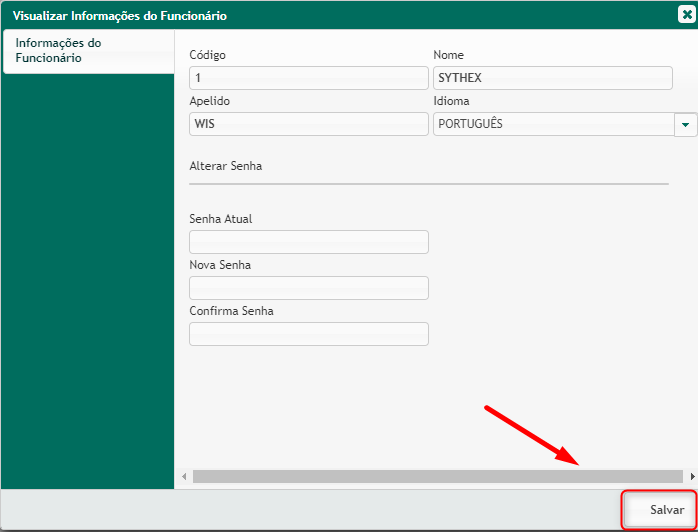
Task: Click the Código label
Action: (x=207, y=55)
